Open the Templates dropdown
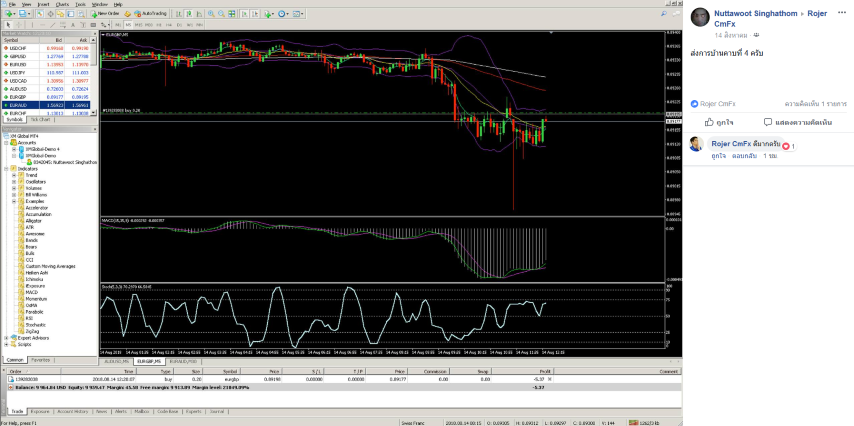The width and height of the screenshot is (854, 426). [298, 14]
